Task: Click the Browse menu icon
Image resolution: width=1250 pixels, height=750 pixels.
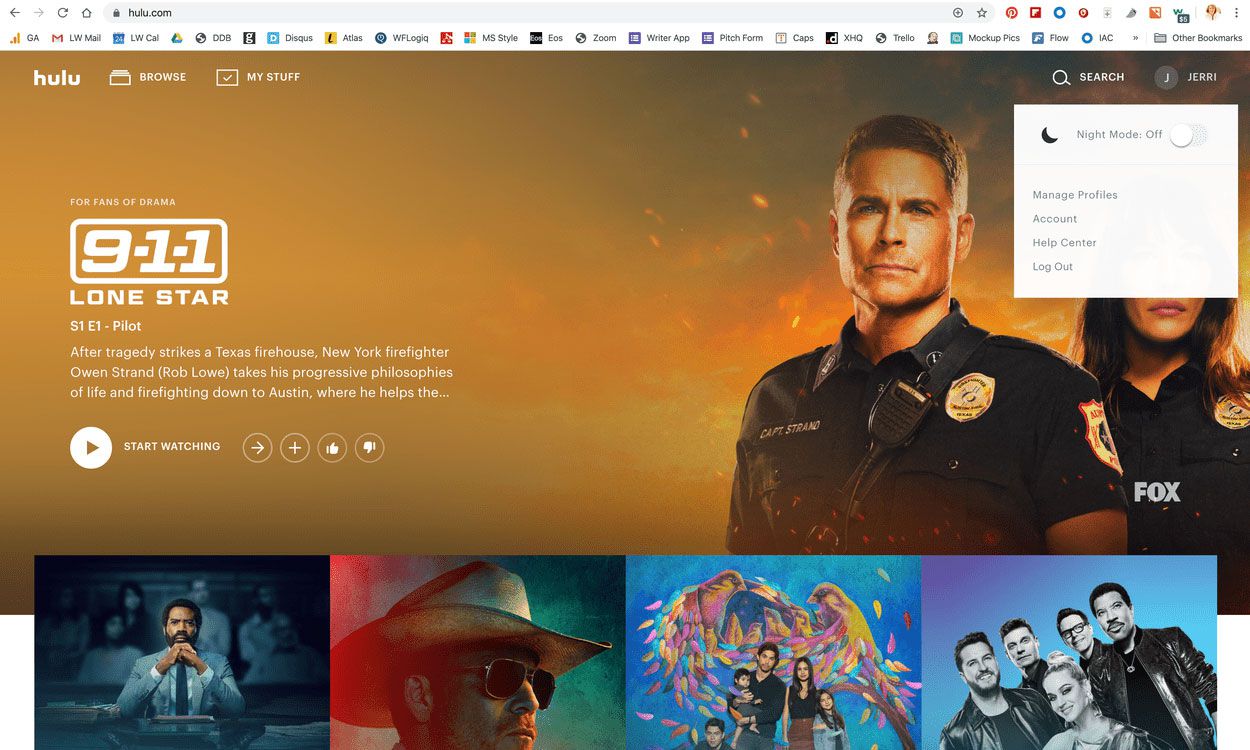Action: click(x=121, y=77)
